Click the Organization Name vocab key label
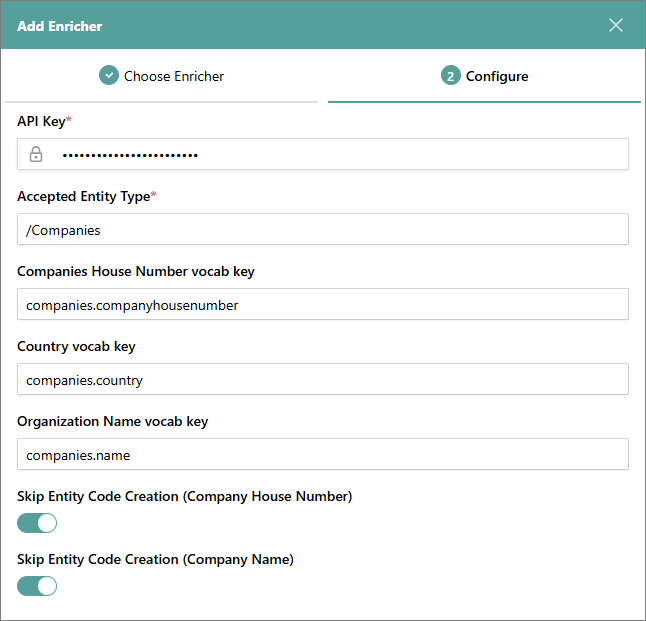646x621 pixels. coord(112,421)
